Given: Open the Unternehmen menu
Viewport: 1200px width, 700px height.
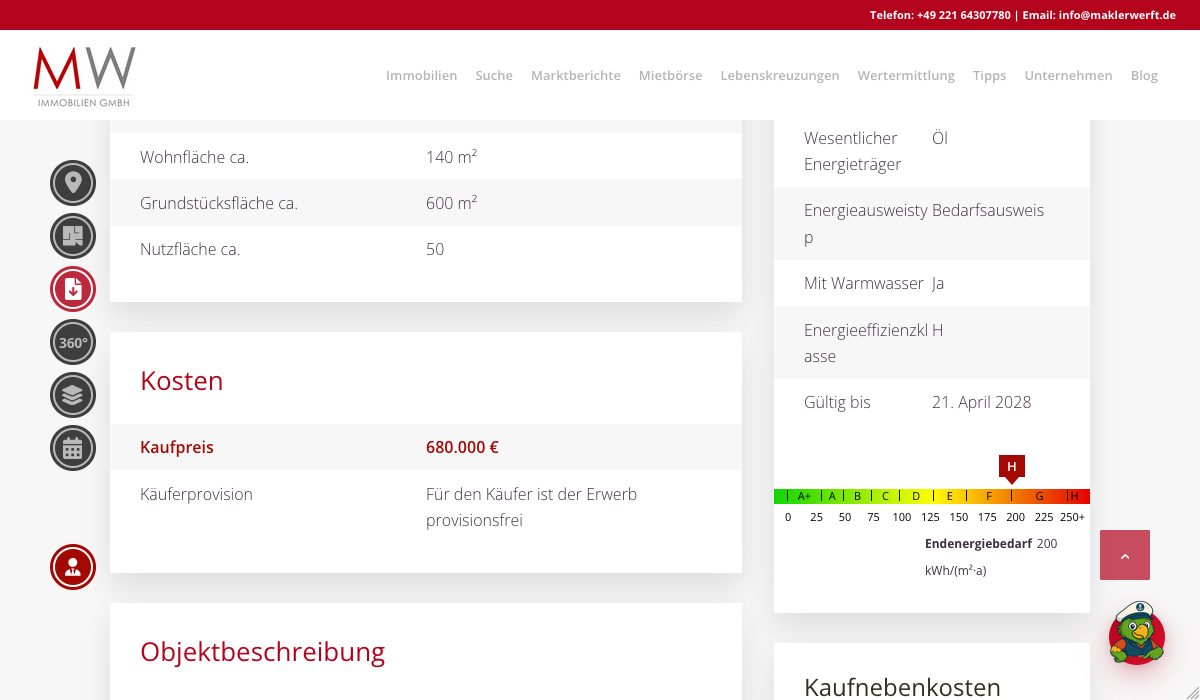Looking at the screenshot, I should (1068, 75).
